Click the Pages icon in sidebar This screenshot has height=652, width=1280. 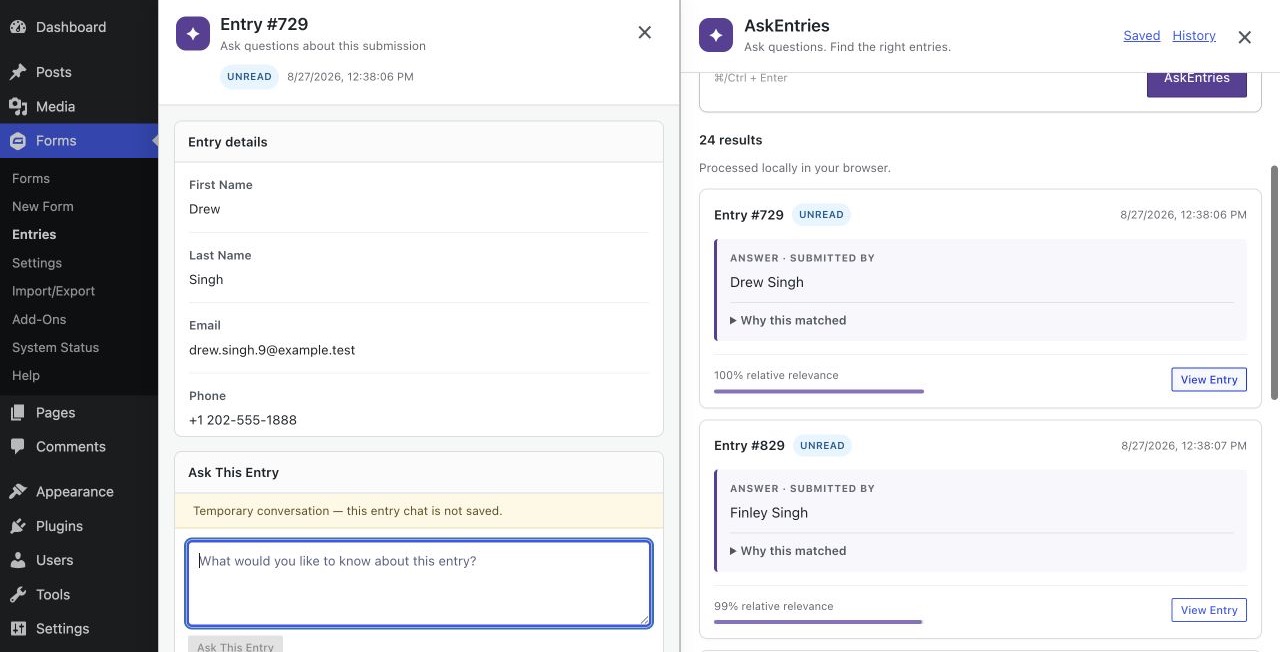(18, 412)
